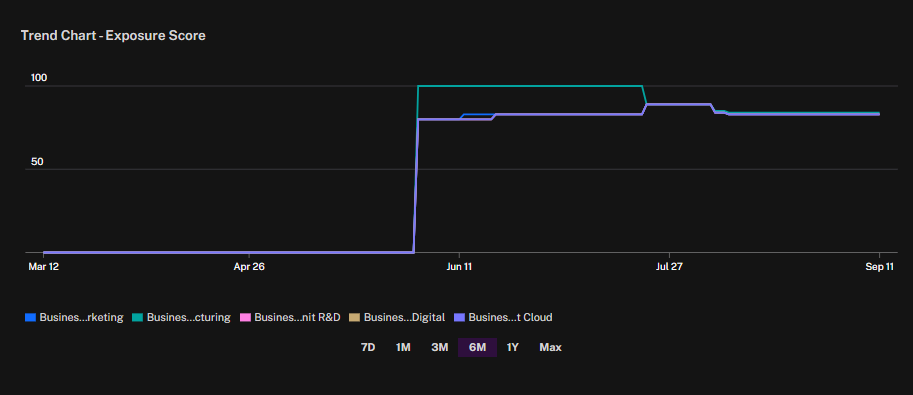The height and width of the screenshot is (395, 913).
Task: Click the blue Marketing legend swatch
Action: click(x=30, y=318)
